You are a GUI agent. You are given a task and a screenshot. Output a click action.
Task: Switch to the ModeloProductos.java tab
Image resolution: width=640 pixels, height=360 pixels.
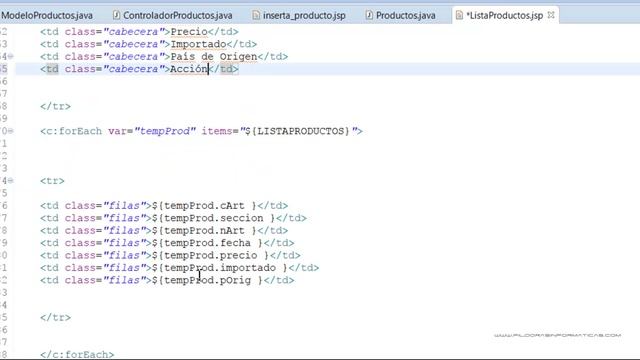(46, 16)
